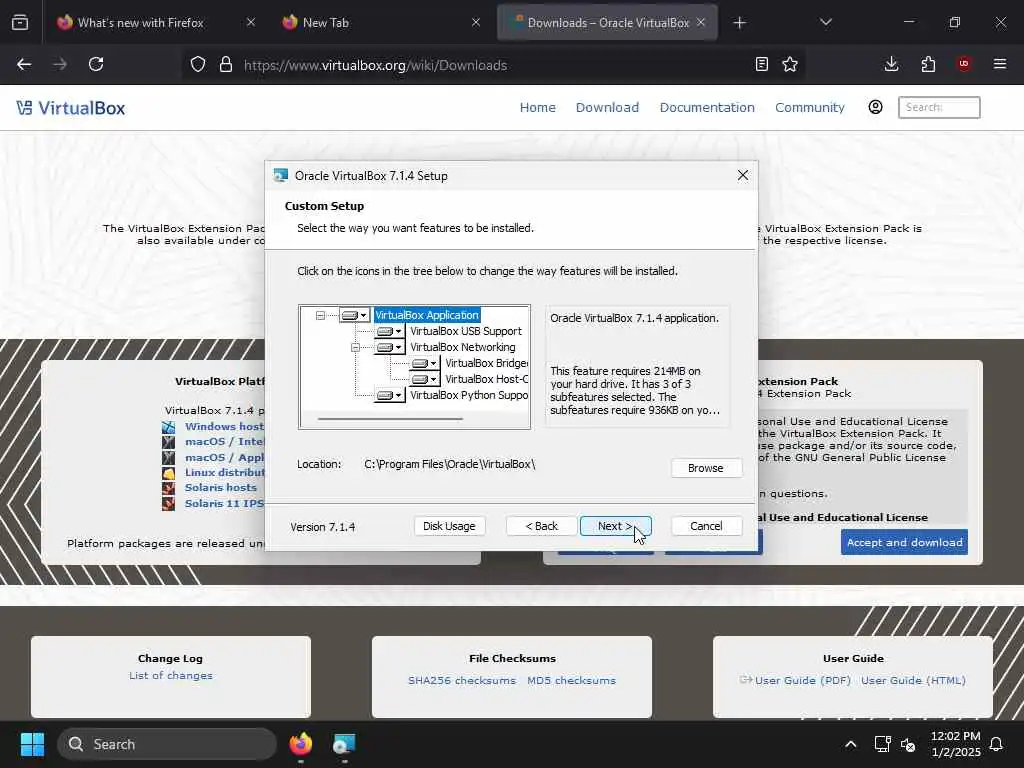Open the notifications bell in taskbar
This screenshot has width=1024, height=768.
pos(997,744)
